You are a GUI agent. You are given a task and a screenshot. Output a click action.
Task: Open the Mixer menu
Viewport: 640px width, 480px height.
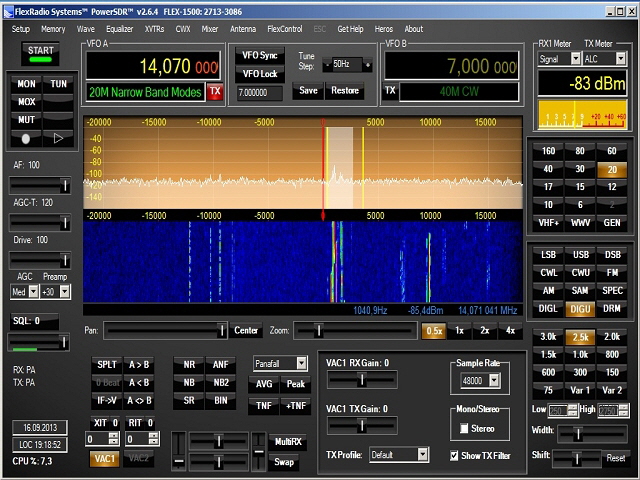(210, 29)
